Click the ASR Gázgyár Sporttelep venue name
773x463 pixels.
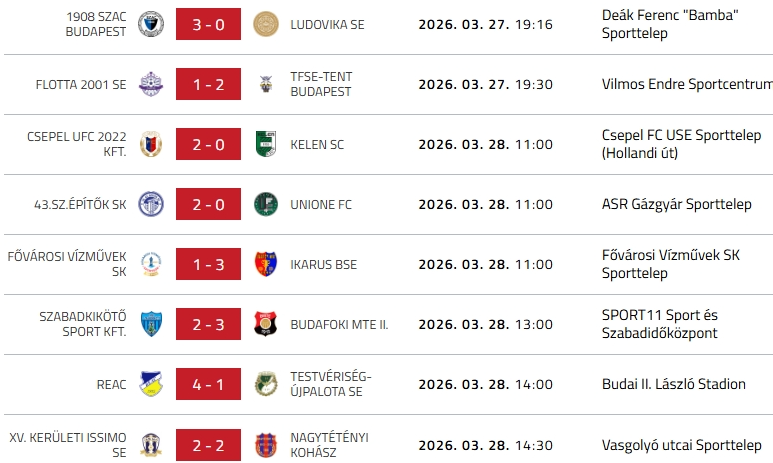coord(677,205)
